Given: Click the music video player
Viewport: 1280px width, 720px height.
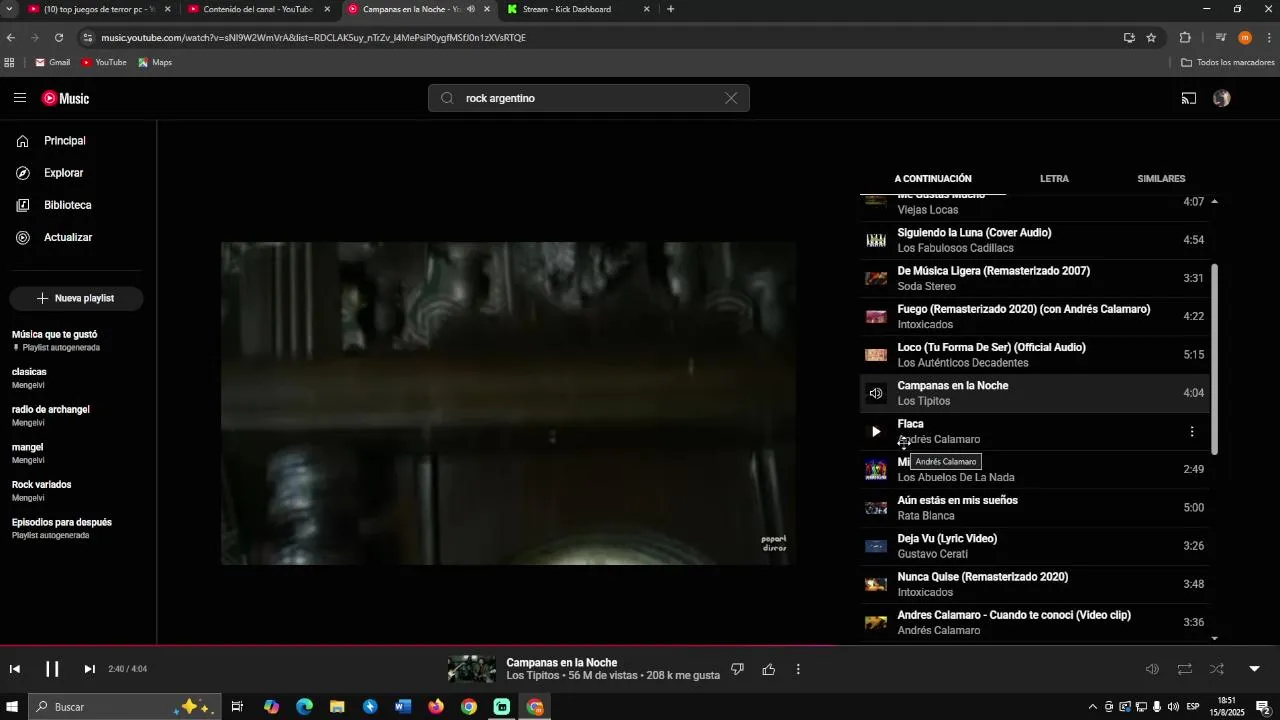Looking at the screenshot, I should click(x=508, y=403).
